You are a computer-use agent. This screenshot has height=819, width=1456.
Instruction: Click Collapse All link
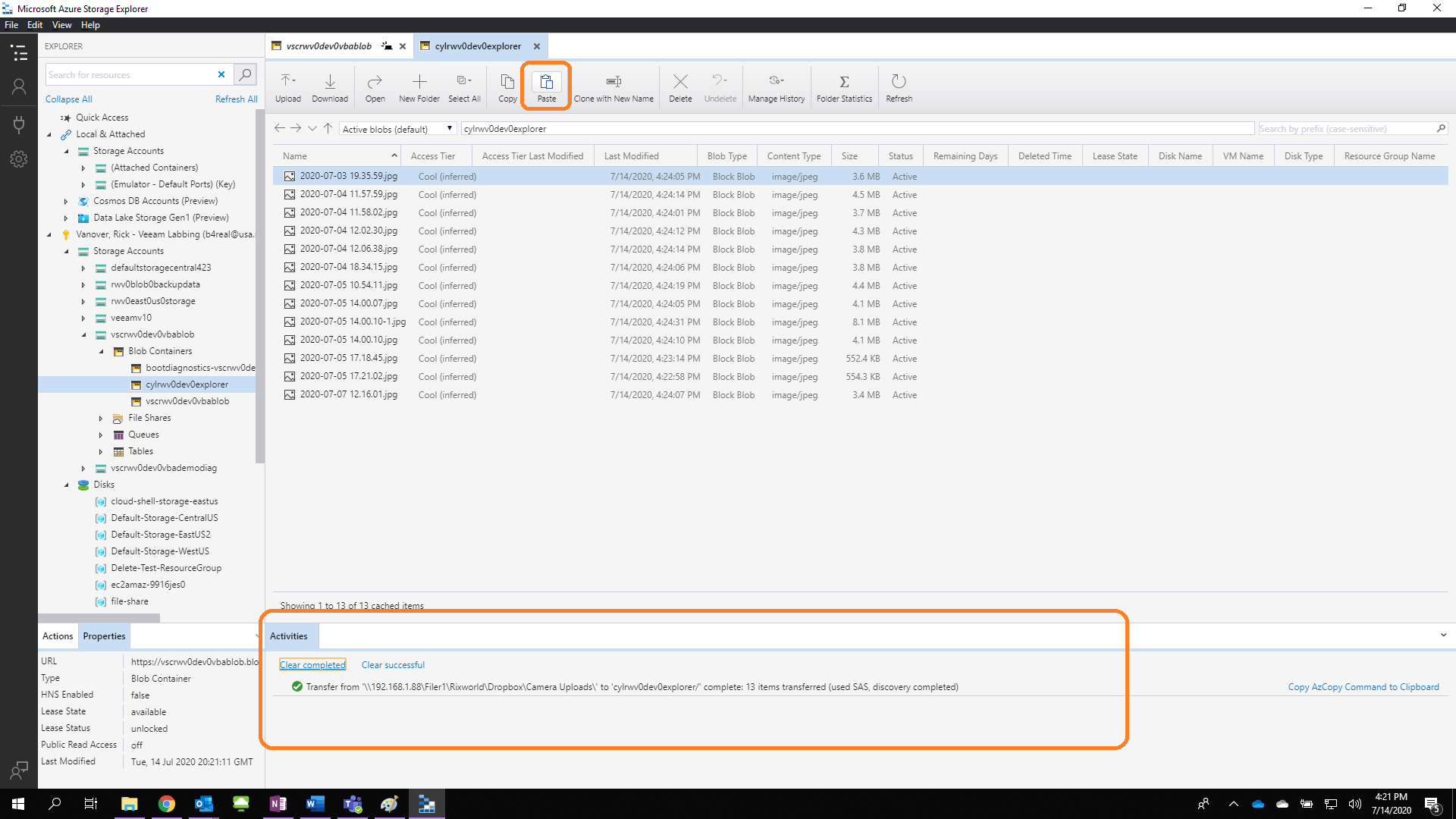tap(69, 99)
